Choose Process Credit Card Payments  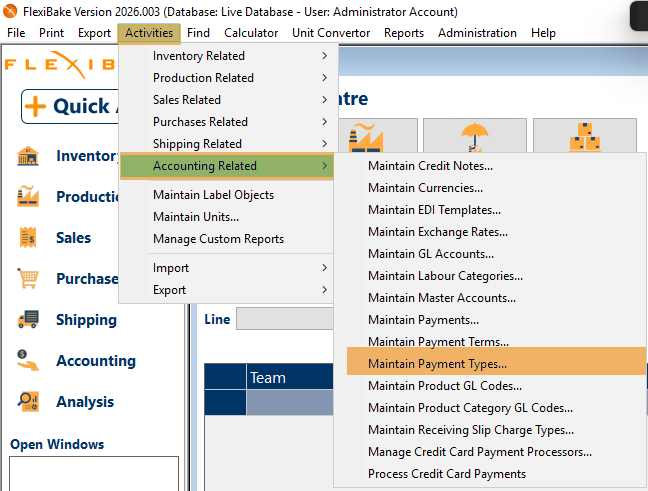(490, 474)
